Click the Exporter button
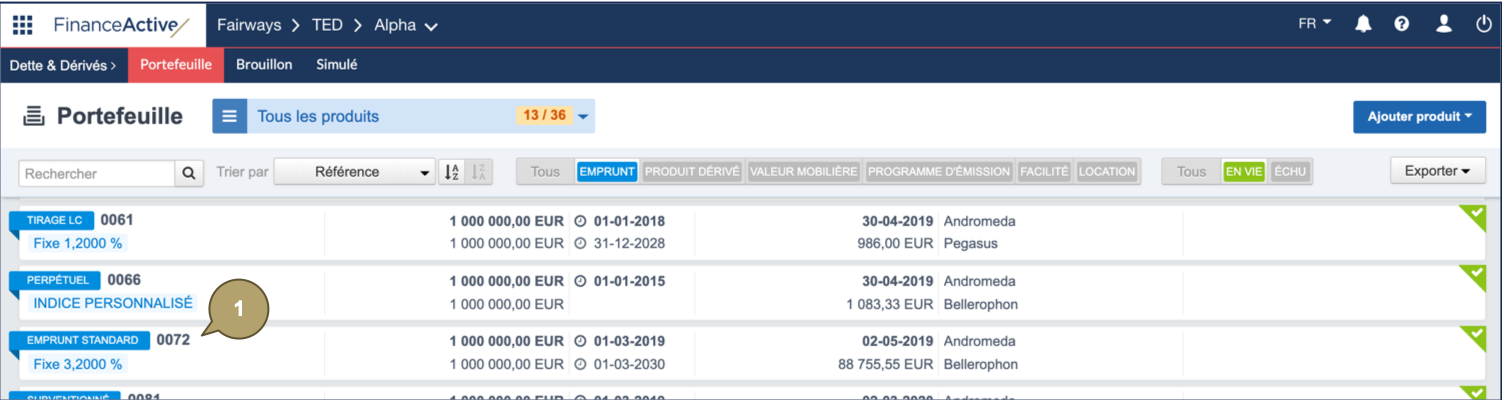The image size is (1502, 400). (1437, 171)
